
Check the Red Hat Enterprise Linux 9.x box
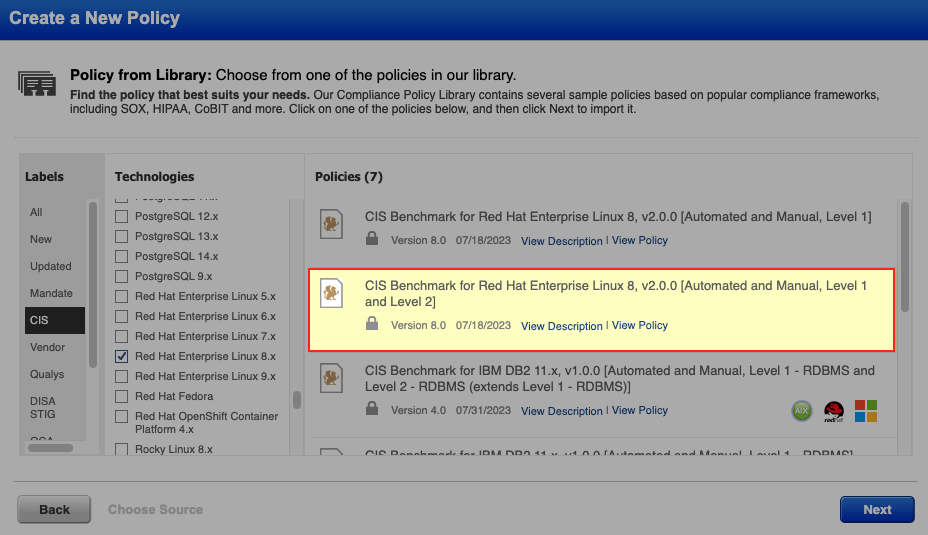pos(122,376)
